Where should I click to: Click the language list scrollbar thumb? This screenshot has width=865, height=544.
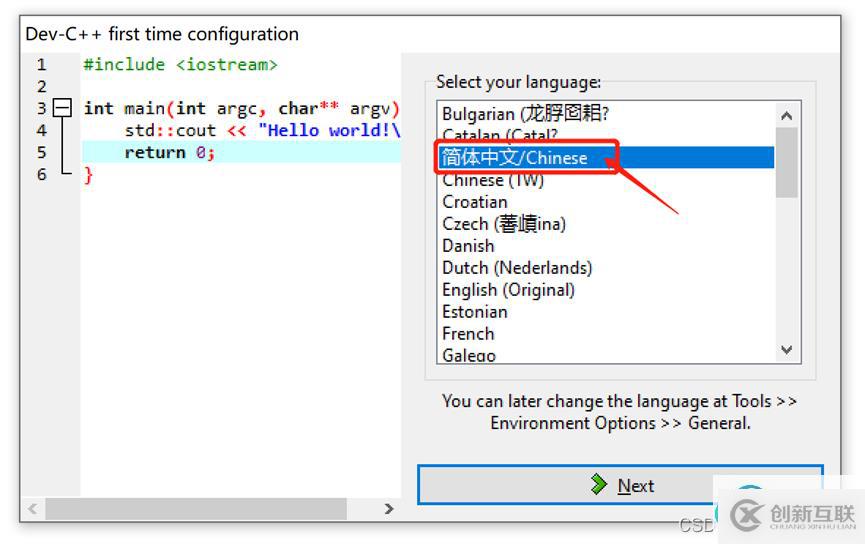pos(787,162)
